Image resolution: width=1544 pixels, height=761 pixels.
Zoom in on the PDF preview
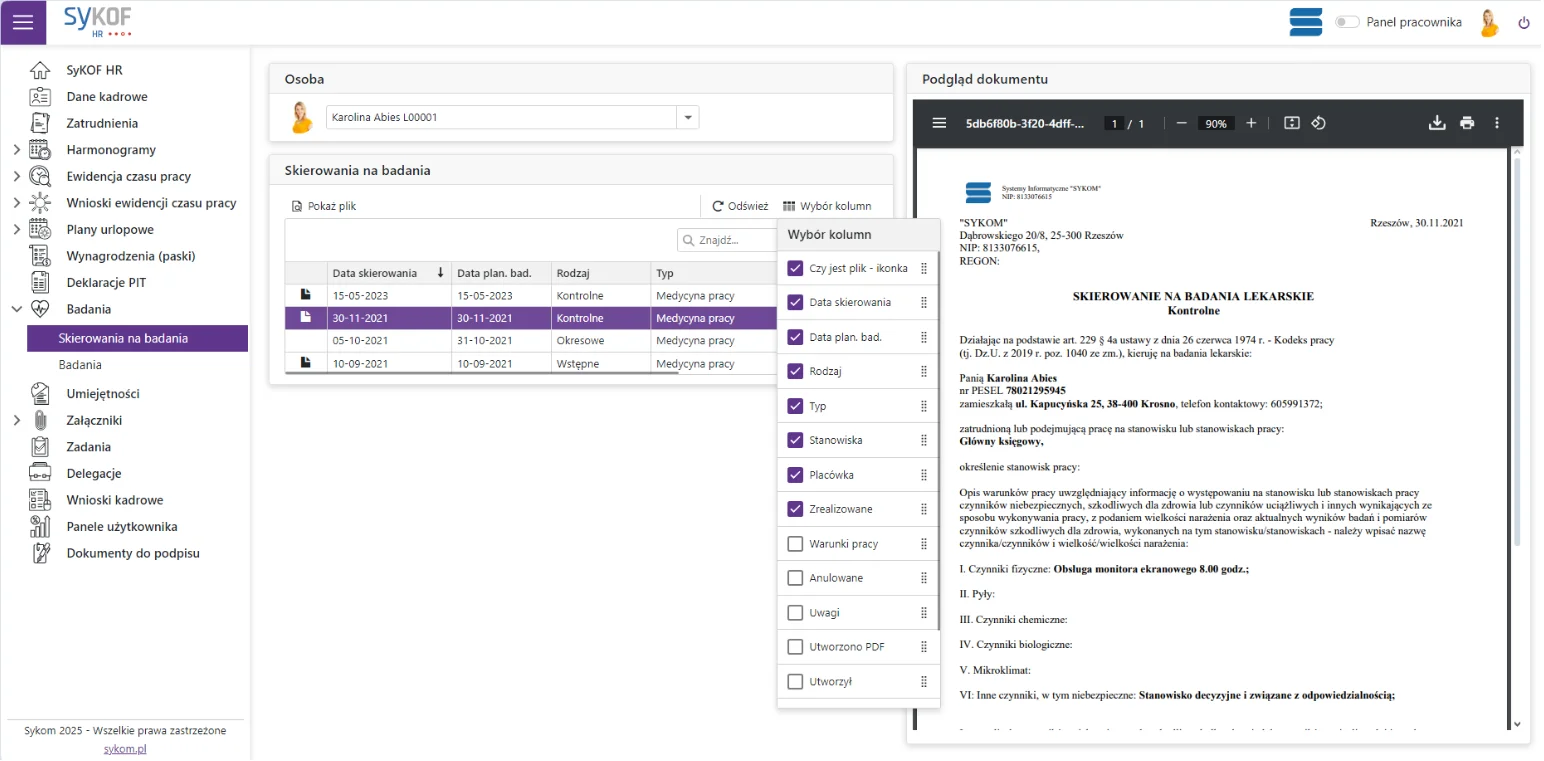[1251, 123]
